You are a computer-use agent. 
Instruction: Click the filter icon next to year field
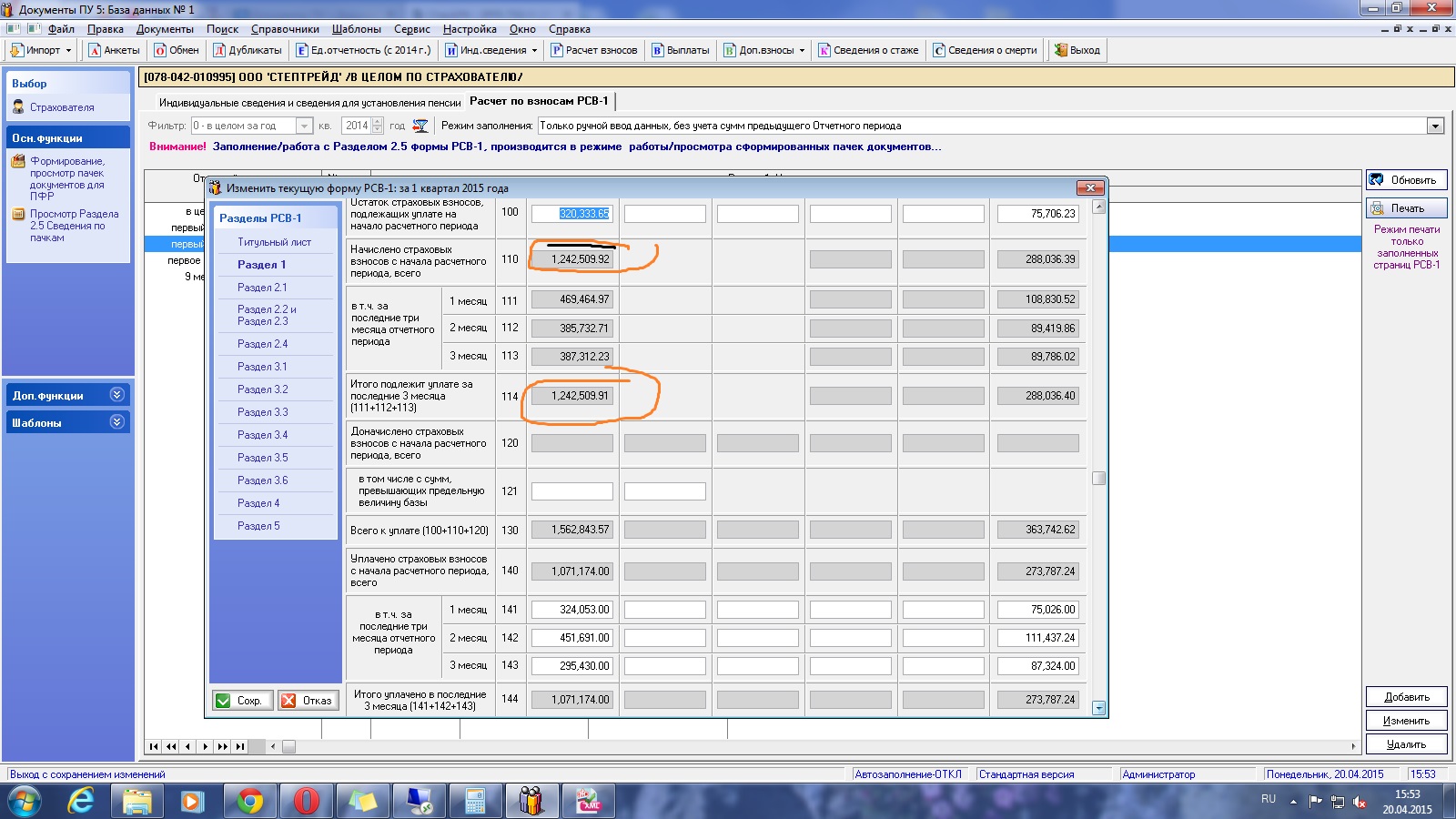tap(420, 126)
